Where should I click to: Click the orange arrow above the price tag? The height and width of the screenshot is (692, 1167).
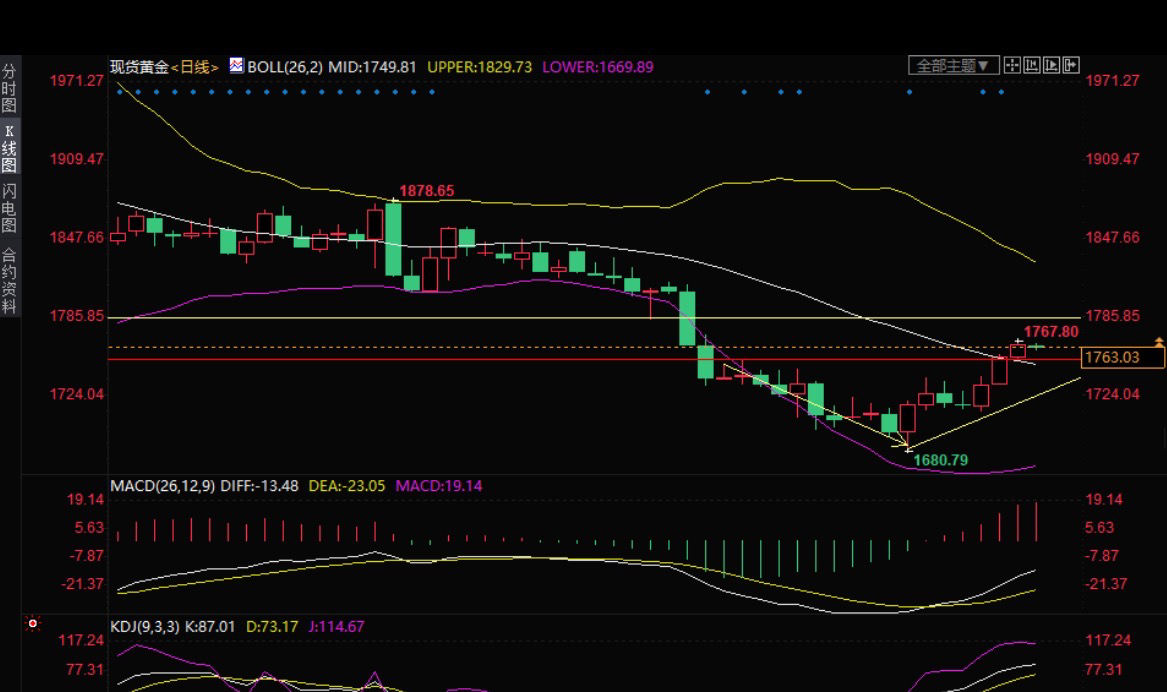(x=1159, y=342)
